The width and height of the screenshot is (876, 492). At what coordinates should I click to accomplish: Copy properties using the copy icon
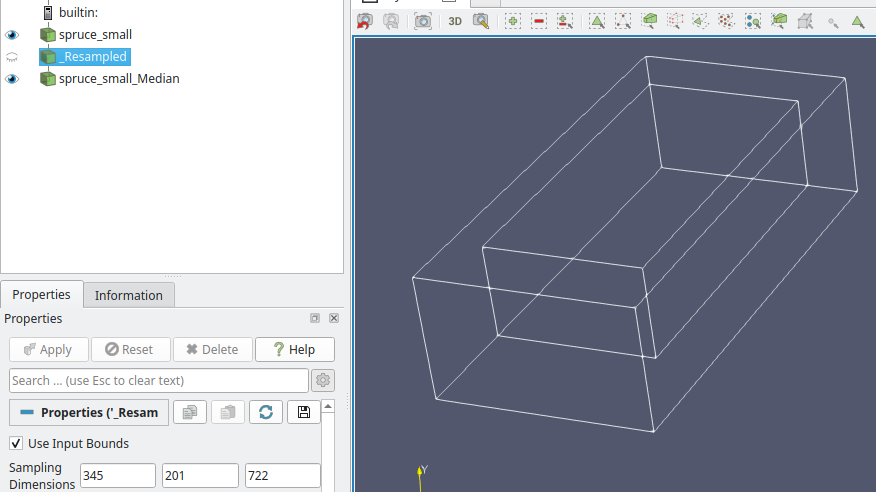pos(189,412)
